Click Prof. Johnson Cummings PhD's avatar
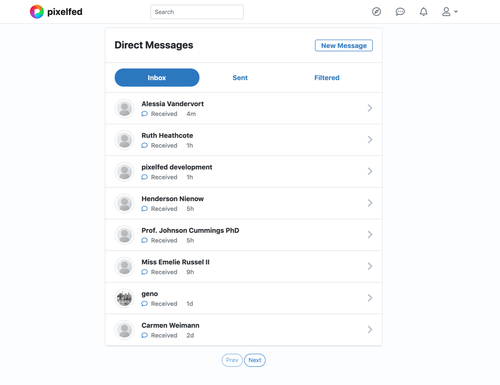This screenshot has width=500, height=385. pyautogui.click(x=124, y=235)
